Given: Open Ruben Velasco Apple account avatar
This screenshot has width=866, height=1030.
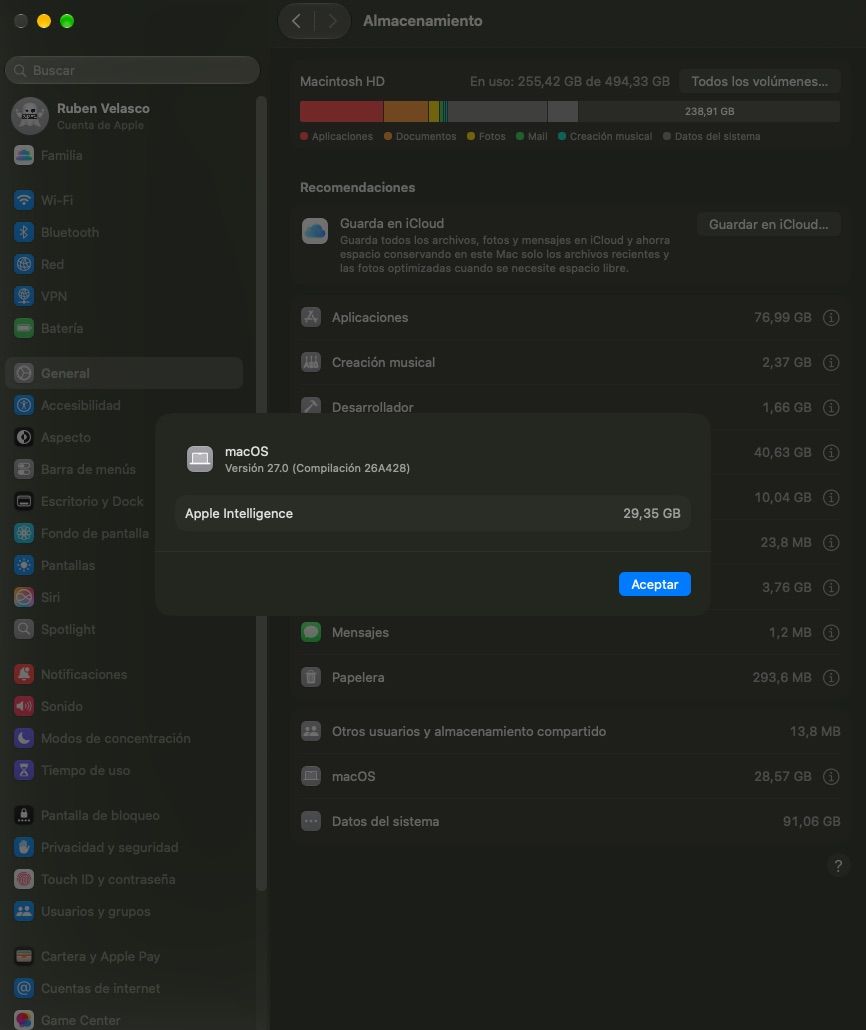Looking at the screenshot, I should pos(30,116).
